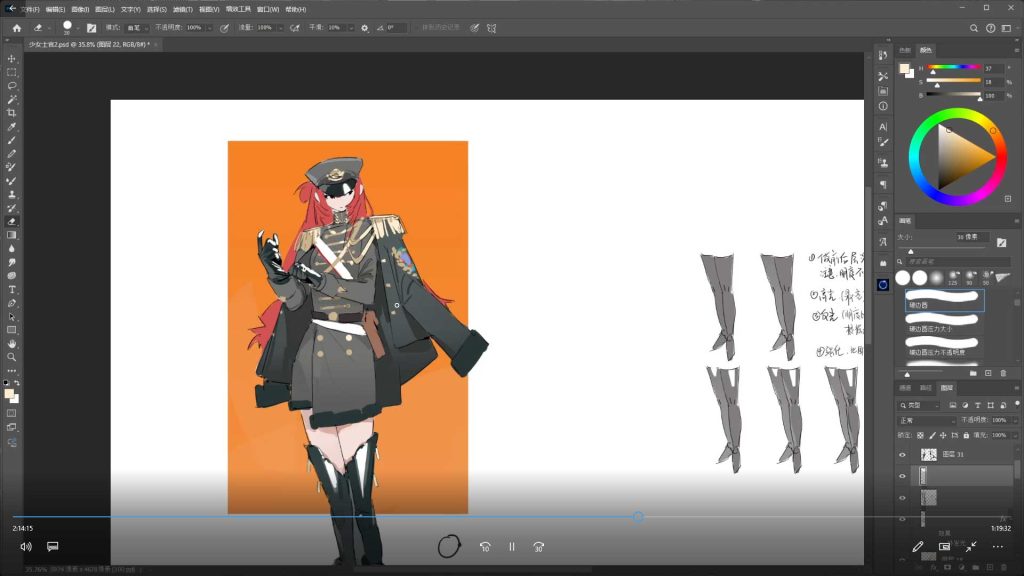Click trash icon in brush panel
The height and width of the screenshot is (576, 1024).
pos(1003,373)
